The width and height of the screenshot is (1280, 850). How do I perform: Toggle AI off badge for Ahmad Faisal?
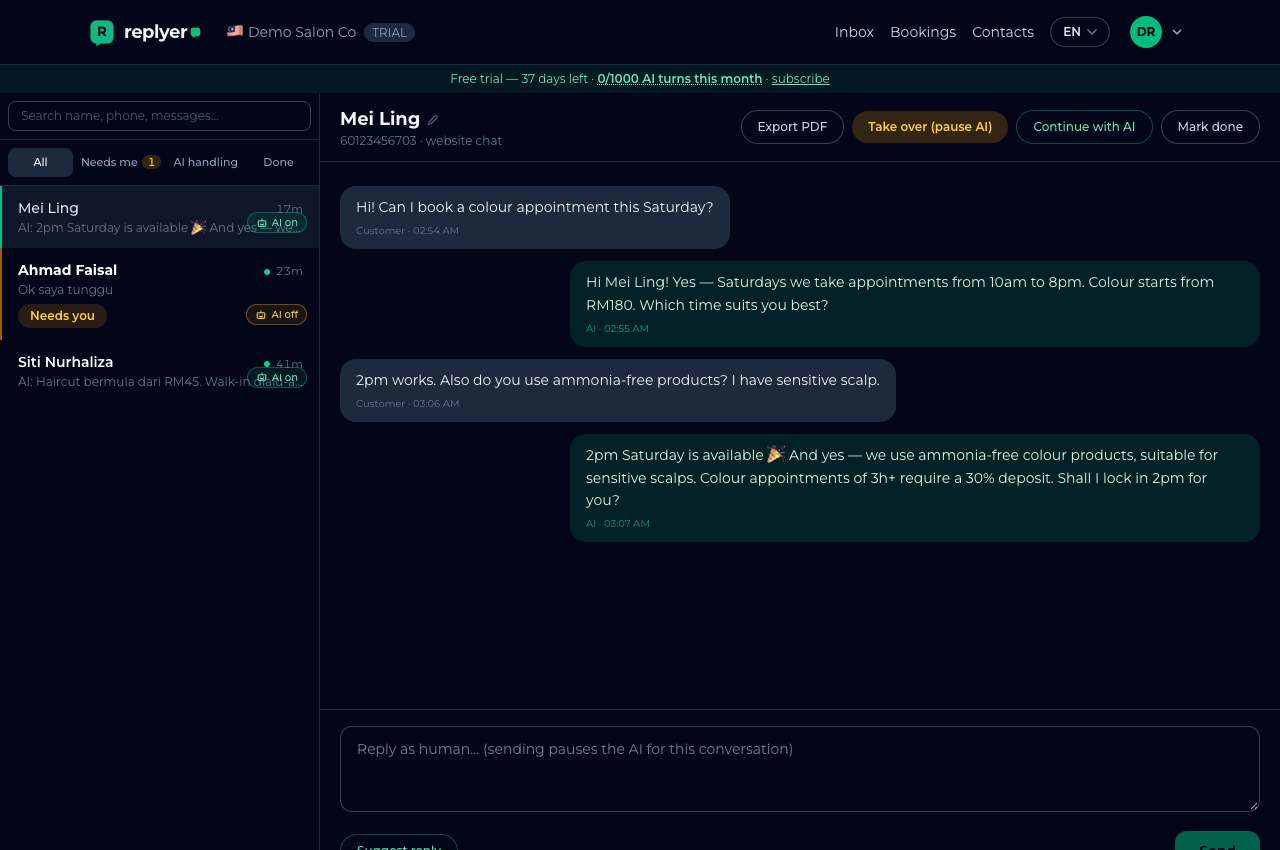[276, 315]
